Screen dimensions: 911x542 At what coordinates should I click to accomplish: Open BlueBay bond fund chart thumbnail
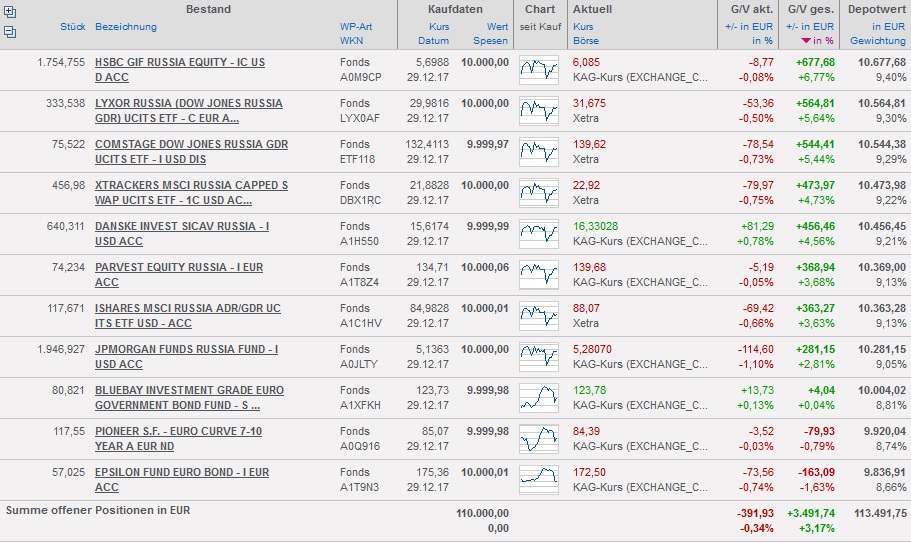[x=539, y=398]
